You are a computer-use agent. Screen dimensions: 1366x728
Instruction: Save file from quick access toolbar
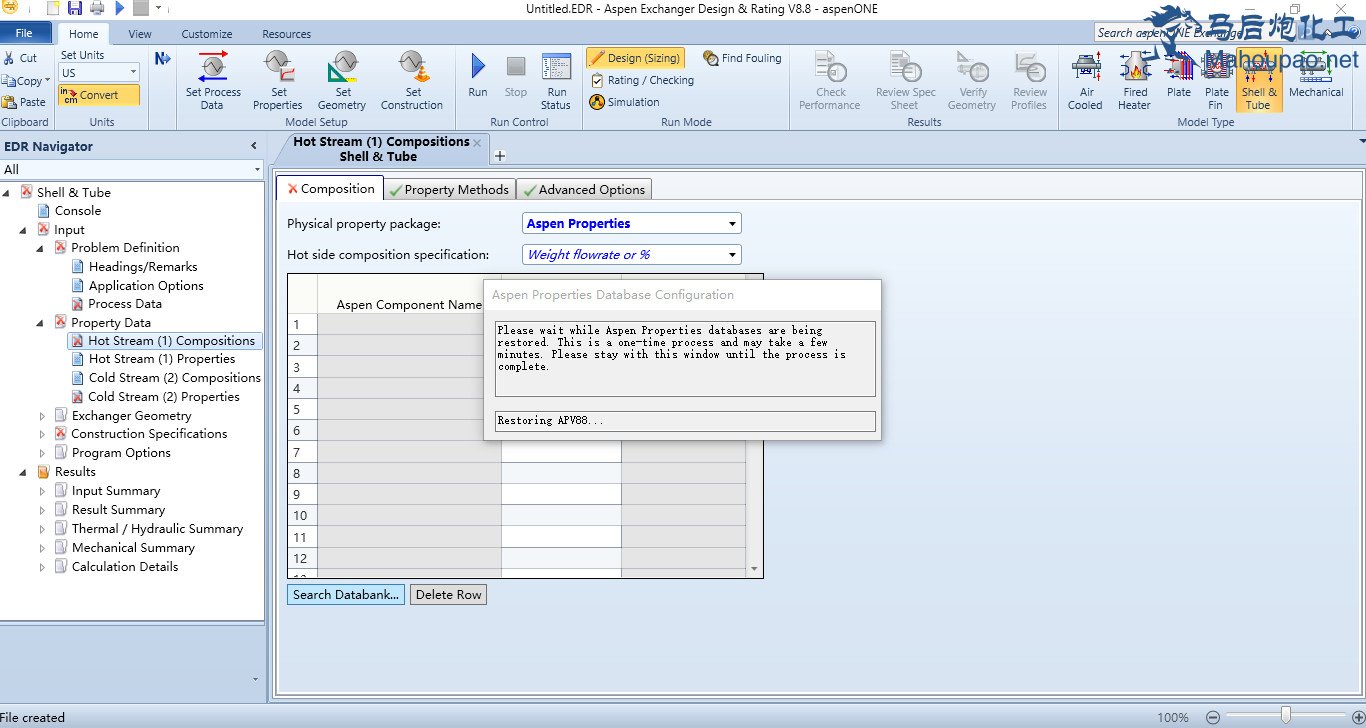pyautogui.click(x=75, y=8)
